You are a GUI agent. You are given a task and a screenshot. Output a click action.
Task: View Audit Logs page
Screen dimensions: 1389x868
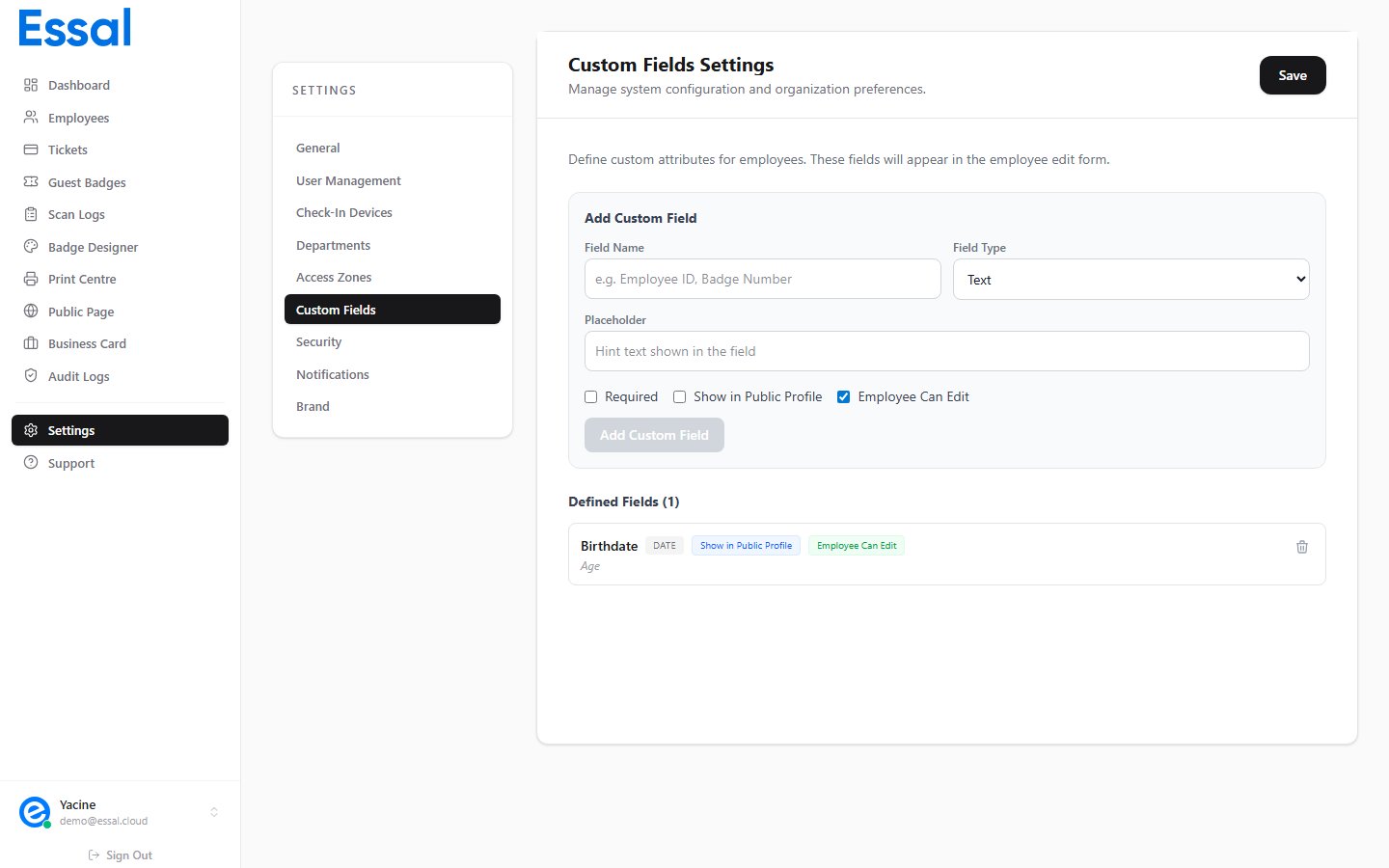120,376
